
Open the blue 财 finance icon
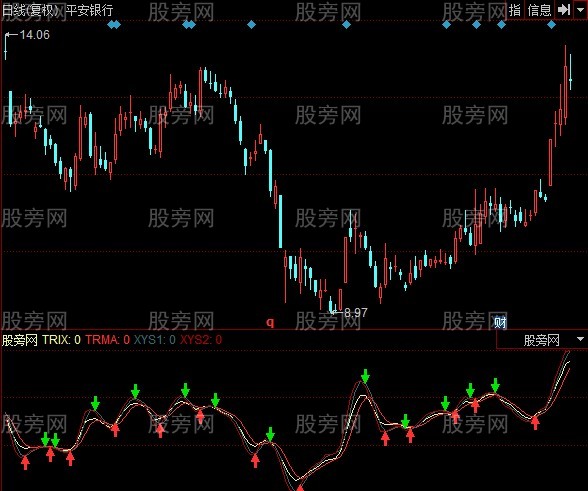pyautogui.click(x=500, y=322)
